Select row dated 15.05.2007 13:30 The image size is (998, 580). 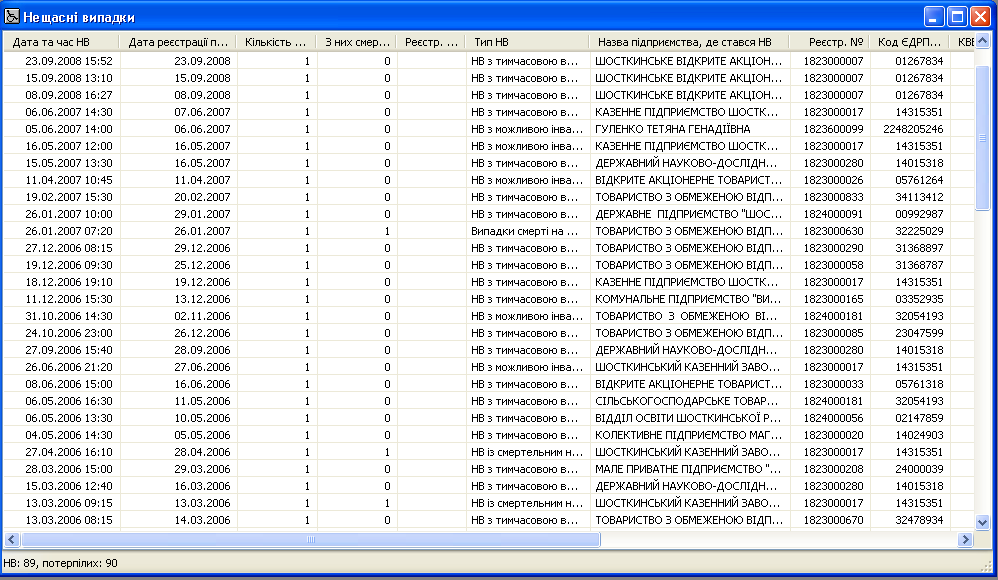[488, 163]
